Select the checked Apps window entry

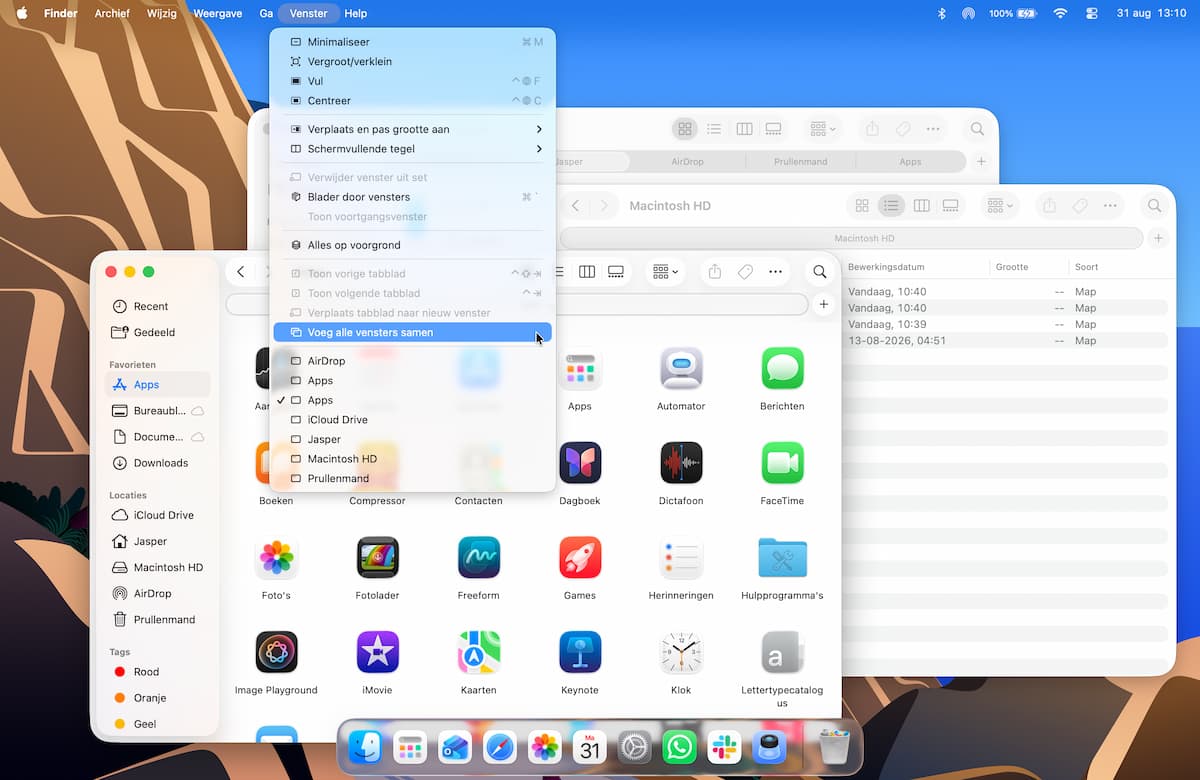pos(412,400)
